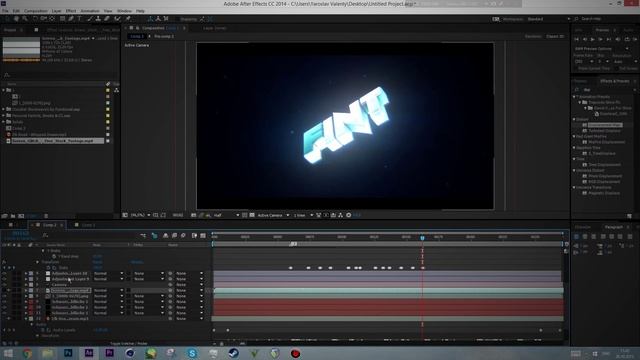640x360 pixels.
Task: Switch to the Effects & Presets panel tab
Action: click(x=614, y=81)
